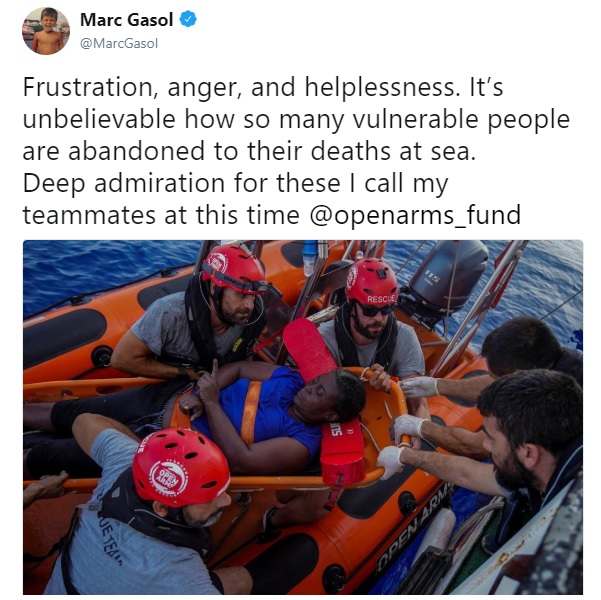Click the RESCUE label on the helmet
Screen dimensions: 601x600
[x=381, y=299]
